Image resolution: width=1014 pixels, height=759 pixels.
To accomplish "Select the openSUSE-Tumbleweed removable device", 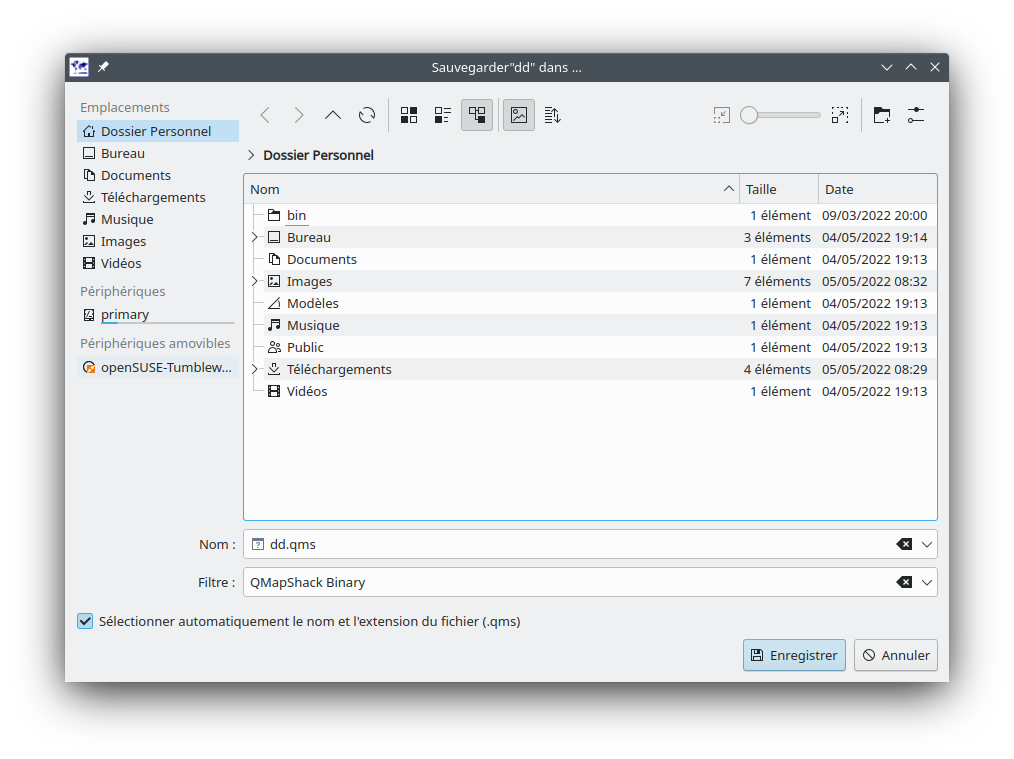I will [x=158, y=367].
